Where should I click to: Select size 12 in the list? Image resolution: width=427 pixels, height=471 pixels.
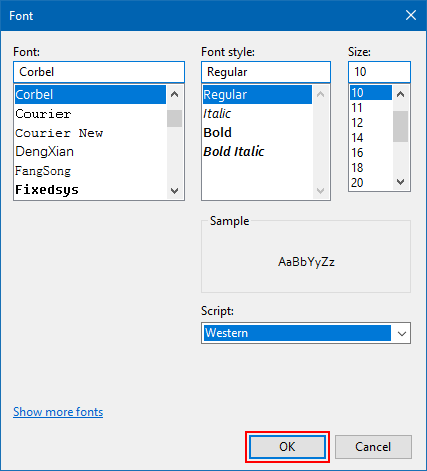click(x=371, y=123)
